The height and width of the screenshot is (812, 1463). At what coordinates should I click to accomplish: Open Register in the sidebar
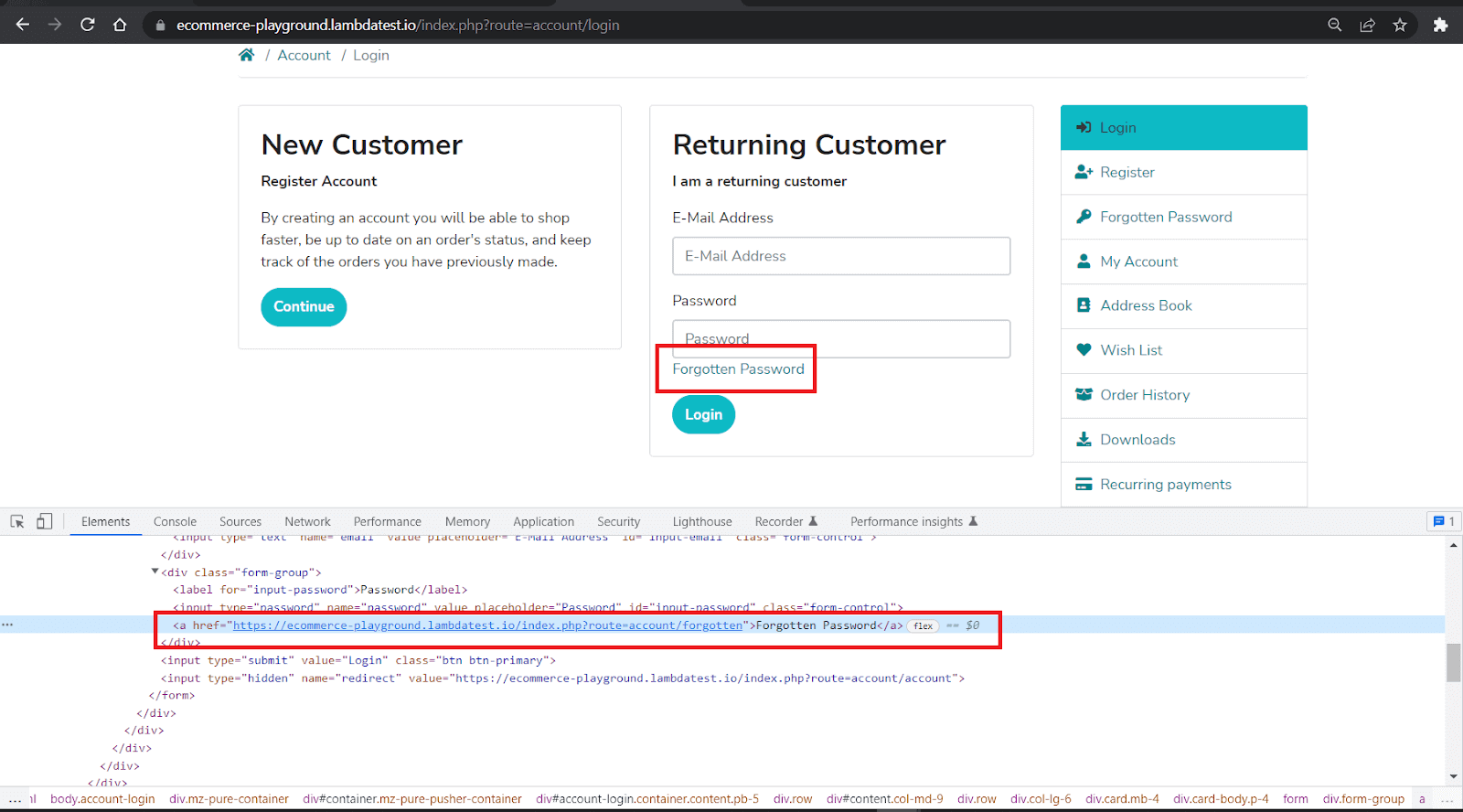[x=1183, y=172]
